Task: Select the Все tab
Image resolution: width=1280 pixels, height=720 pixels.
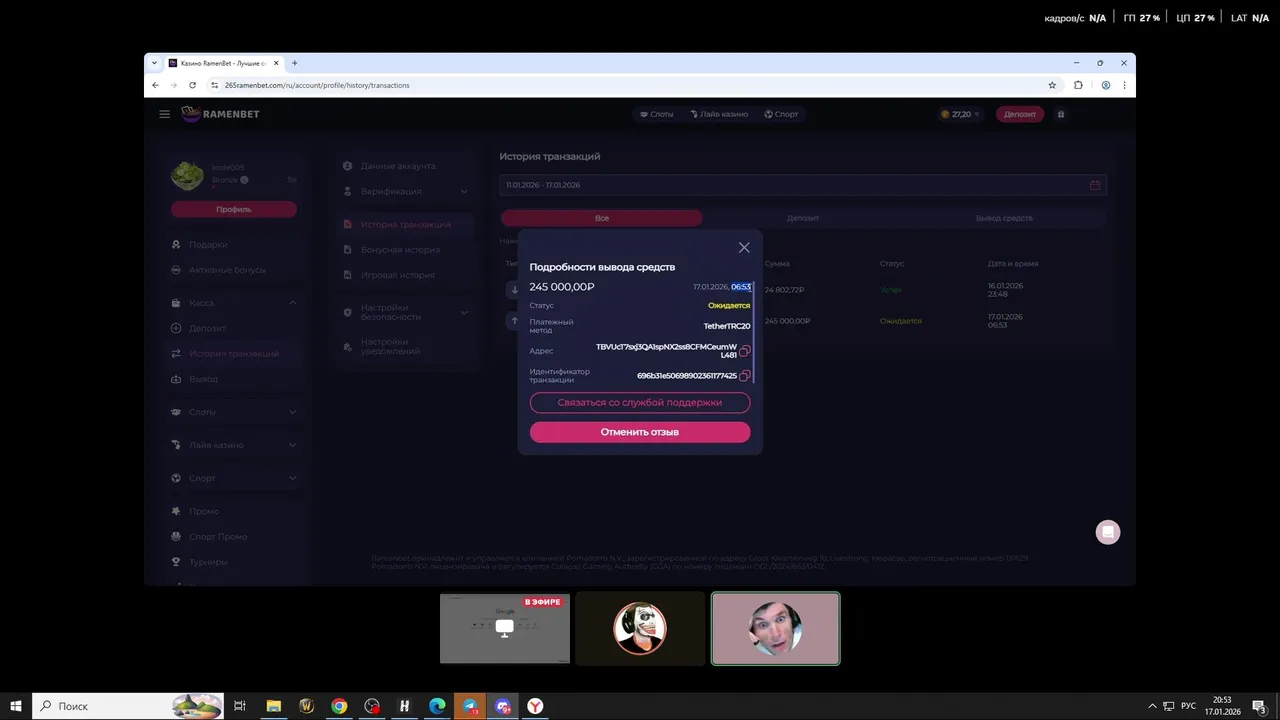Action: (x=601, y=218)
